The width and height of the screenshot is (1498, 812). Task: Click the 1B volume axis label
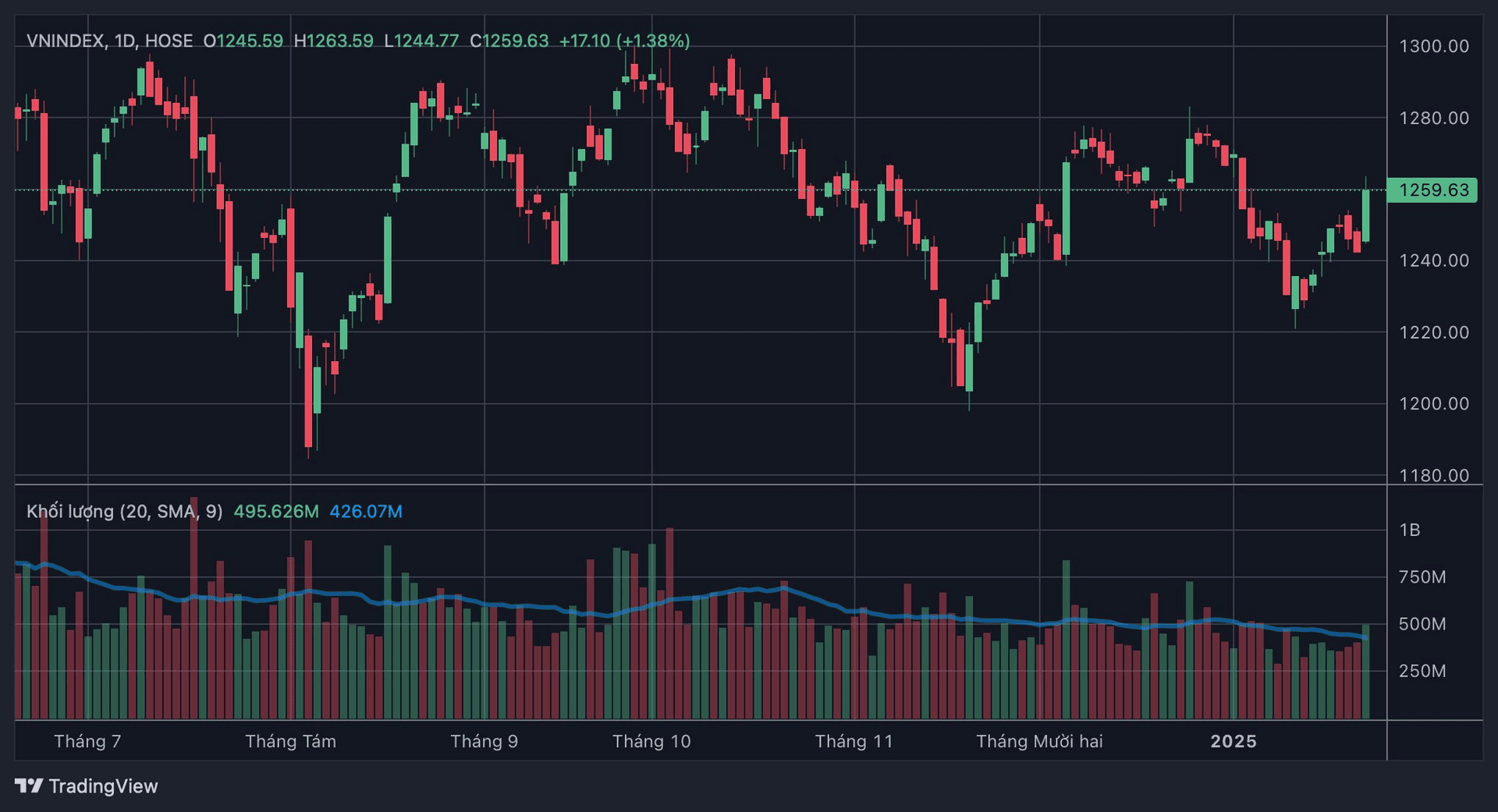click(1410, 530)
